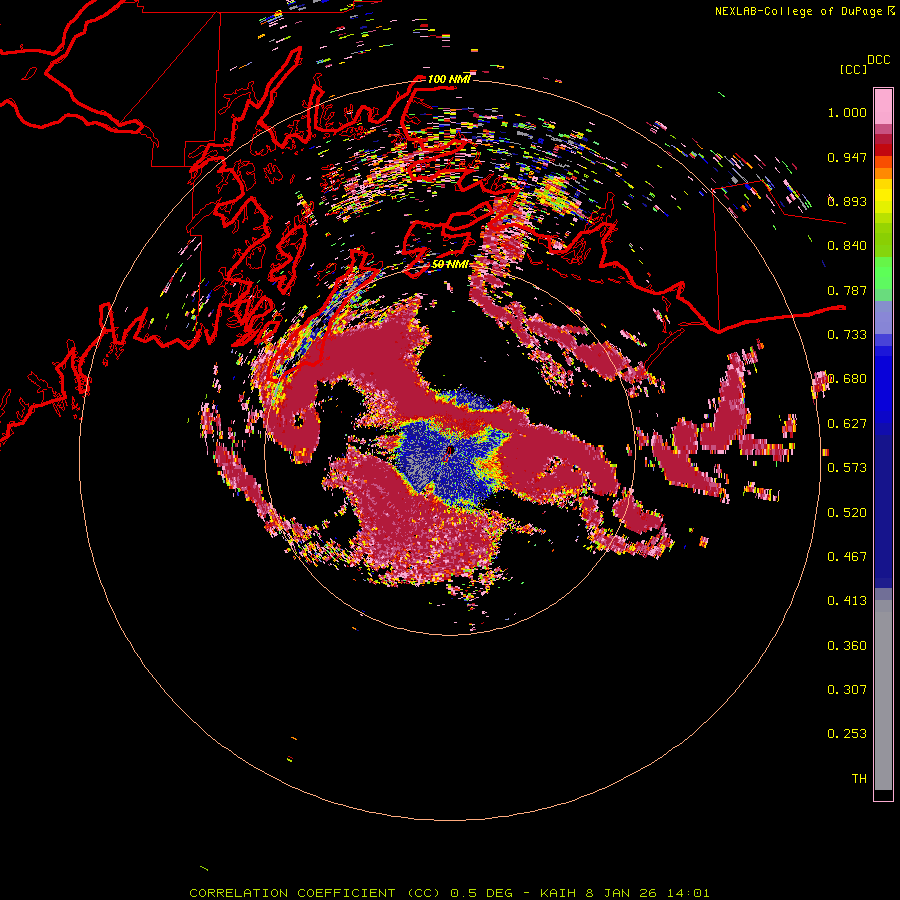Pick the gray band of the color scale

point(883,695)
